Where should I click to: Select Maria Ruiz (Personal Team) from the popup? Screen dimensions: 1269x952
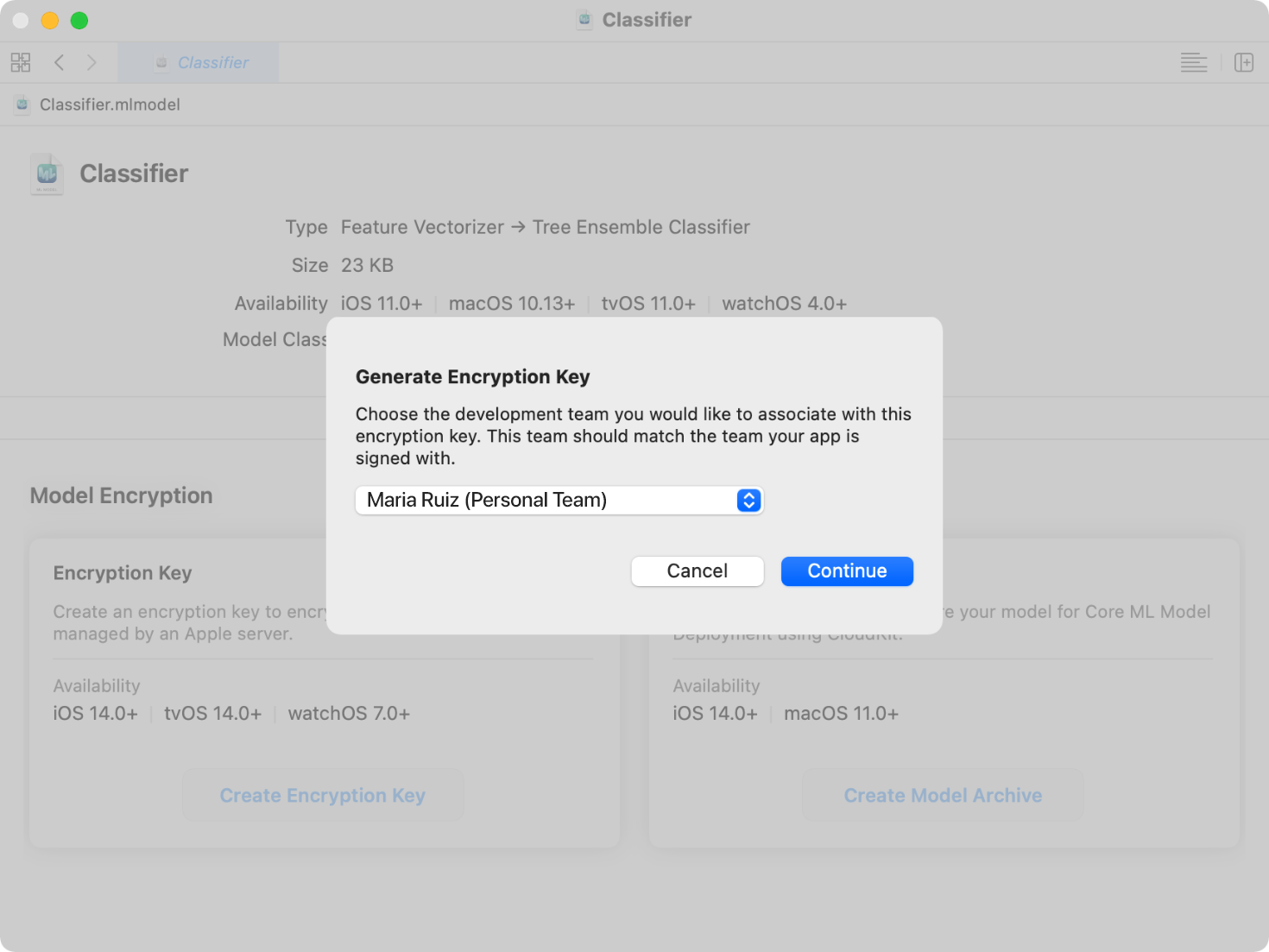(487, 500)
